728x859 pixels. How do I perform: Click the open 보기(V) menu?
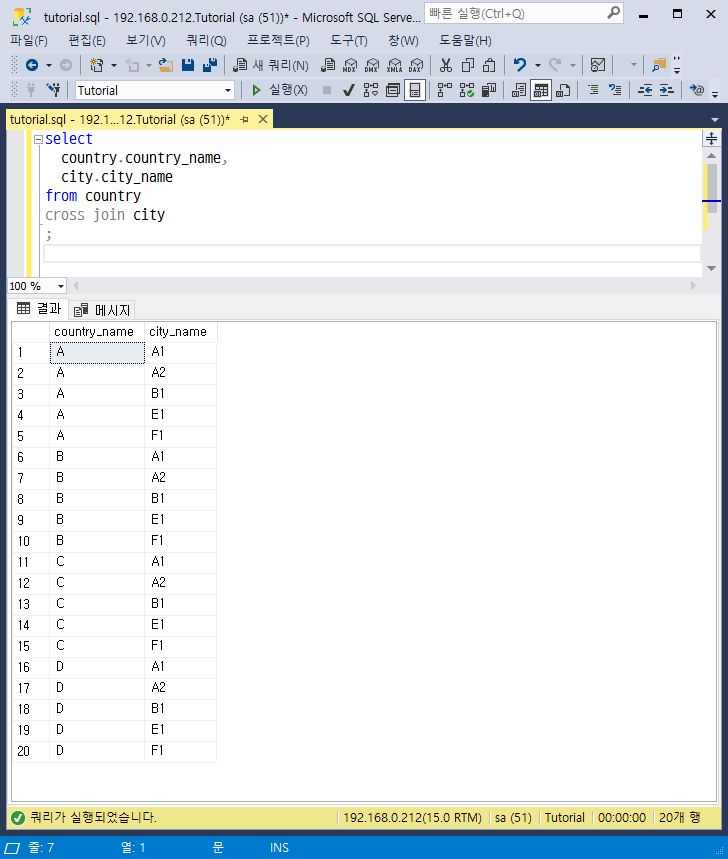pos(146,41)
